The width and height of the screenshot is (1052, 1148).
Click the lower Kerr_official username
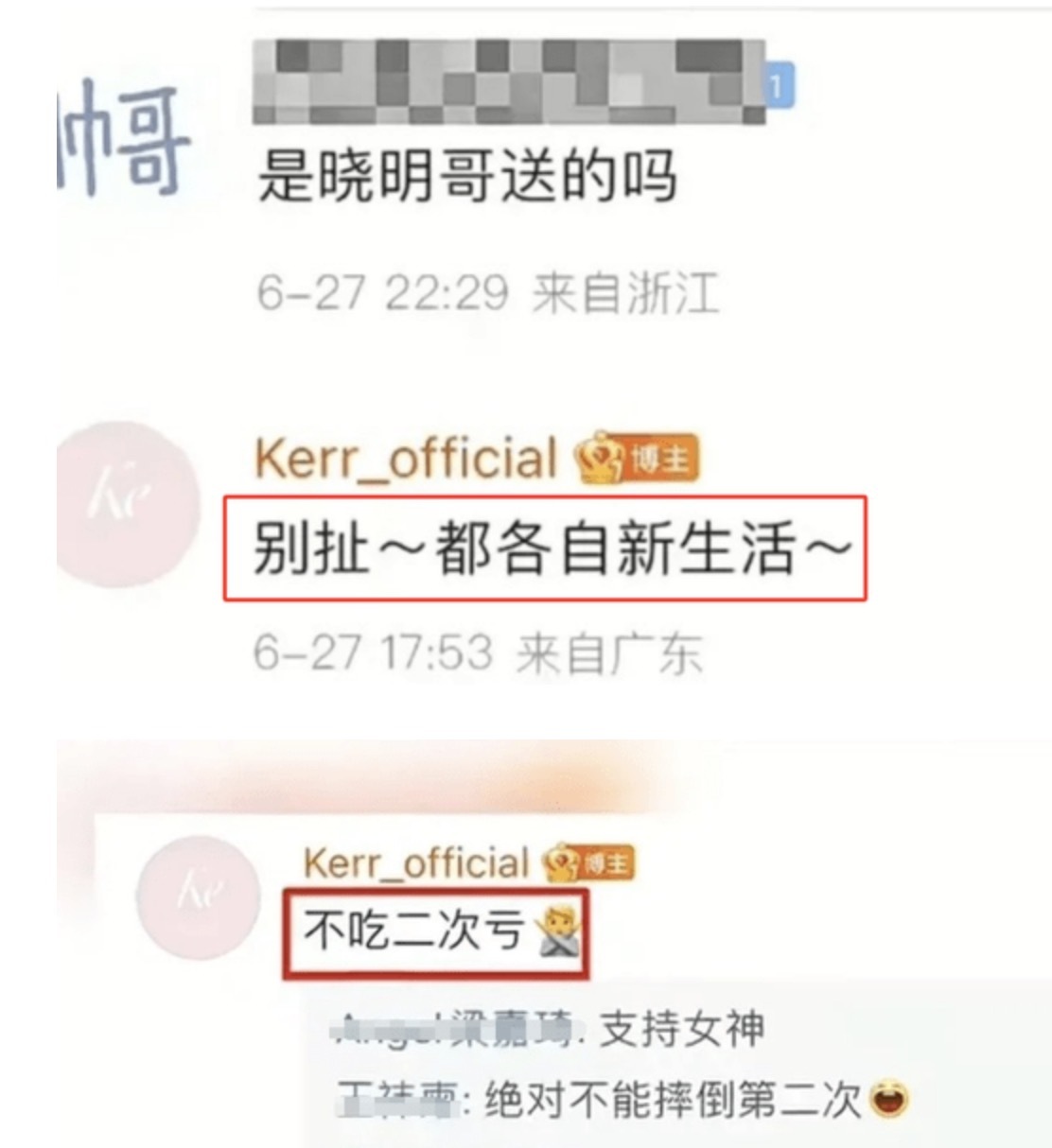(415, 862)
